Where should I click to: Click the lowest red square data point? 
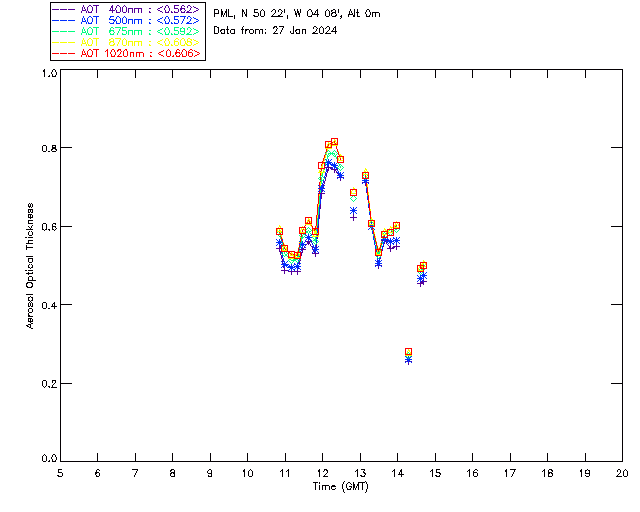(408, 352)
